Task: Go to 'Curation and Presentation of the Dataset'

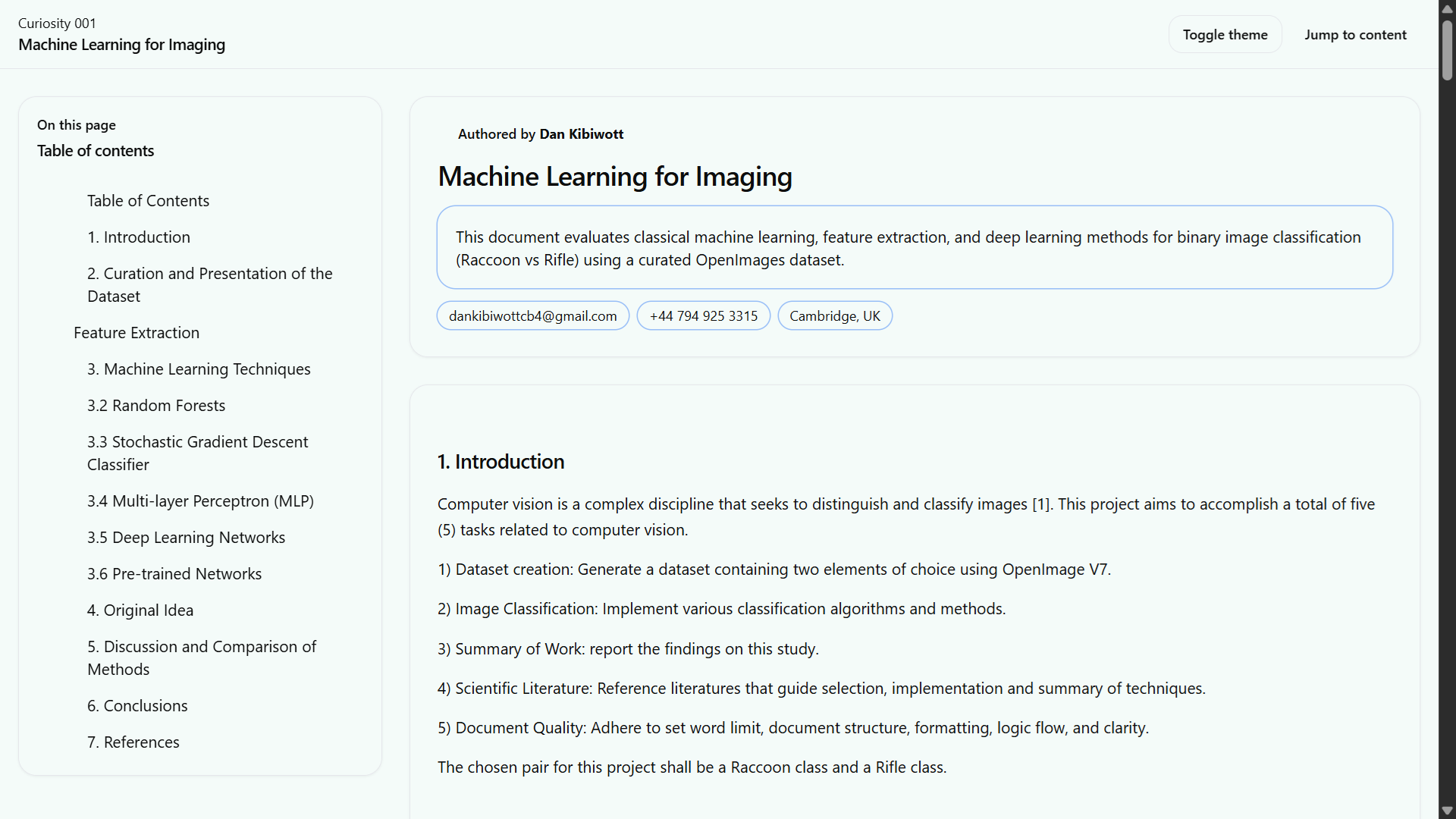Action: click(x=209, y=285)
